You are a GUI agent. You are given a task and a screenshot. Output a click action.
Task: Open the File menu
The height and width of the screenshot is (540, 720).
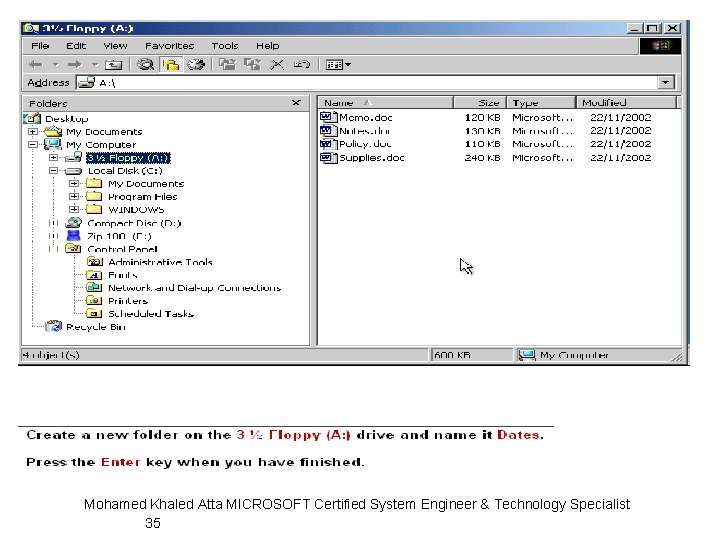[x=40, y=46]
